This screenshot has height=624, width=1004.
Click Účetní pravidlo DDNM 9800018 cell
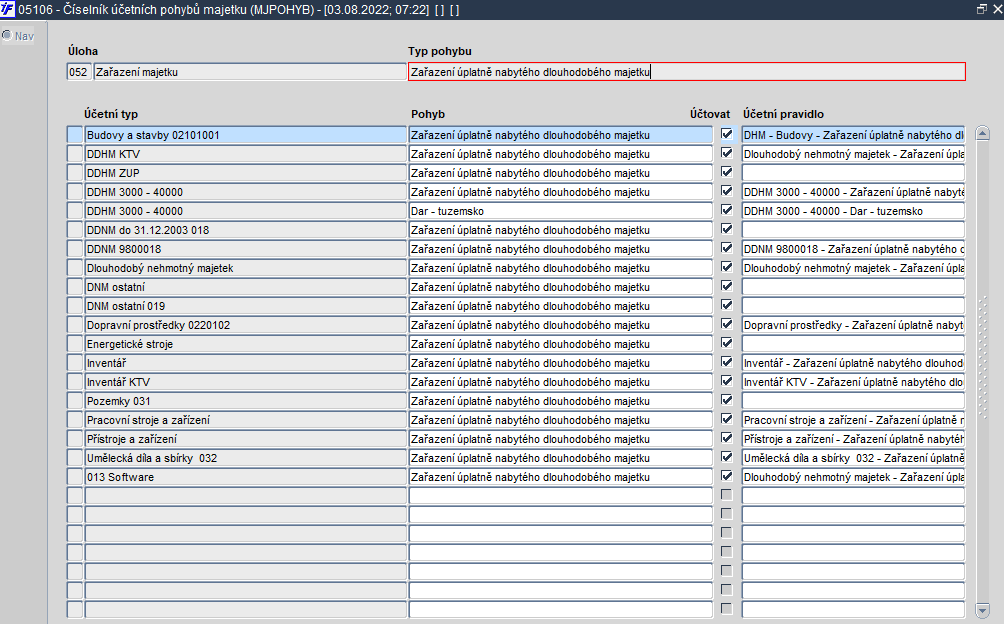tap(853, 249)
